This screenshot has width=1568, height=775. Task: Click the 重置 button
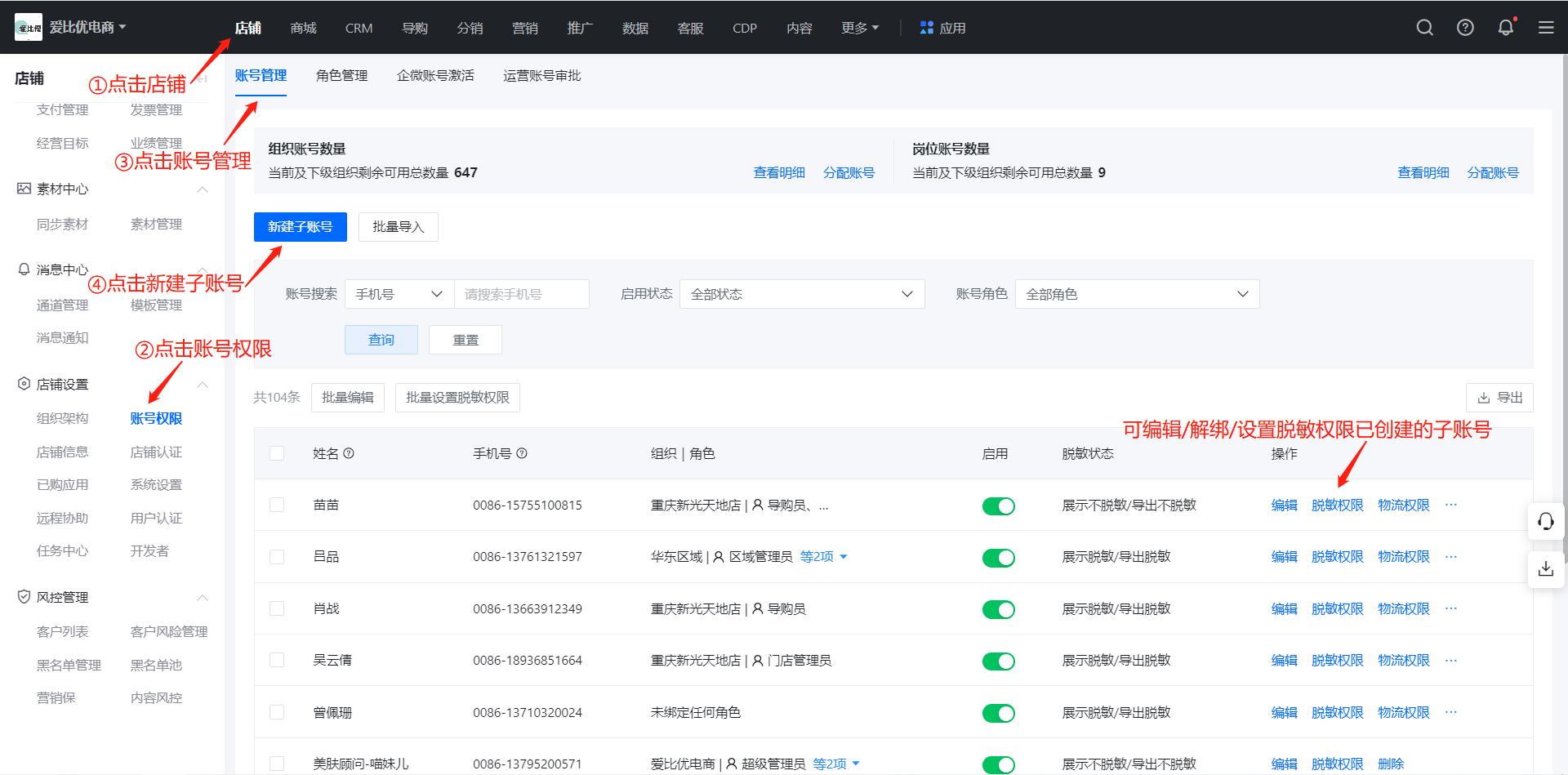click(x=465, y=340)
